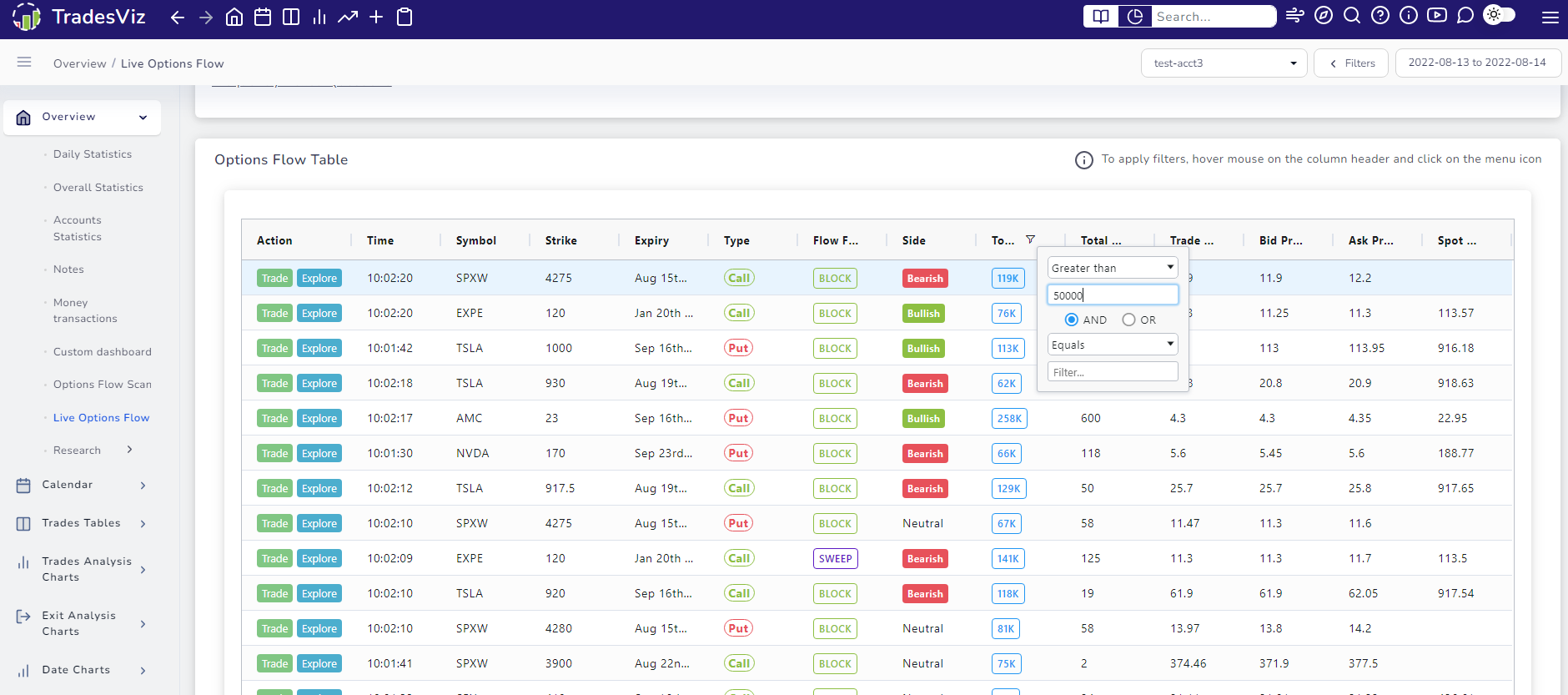Screen dimensions: 1568x695
Task: Click the SWEEP flow tag
Action: click(x=836, y=558)
